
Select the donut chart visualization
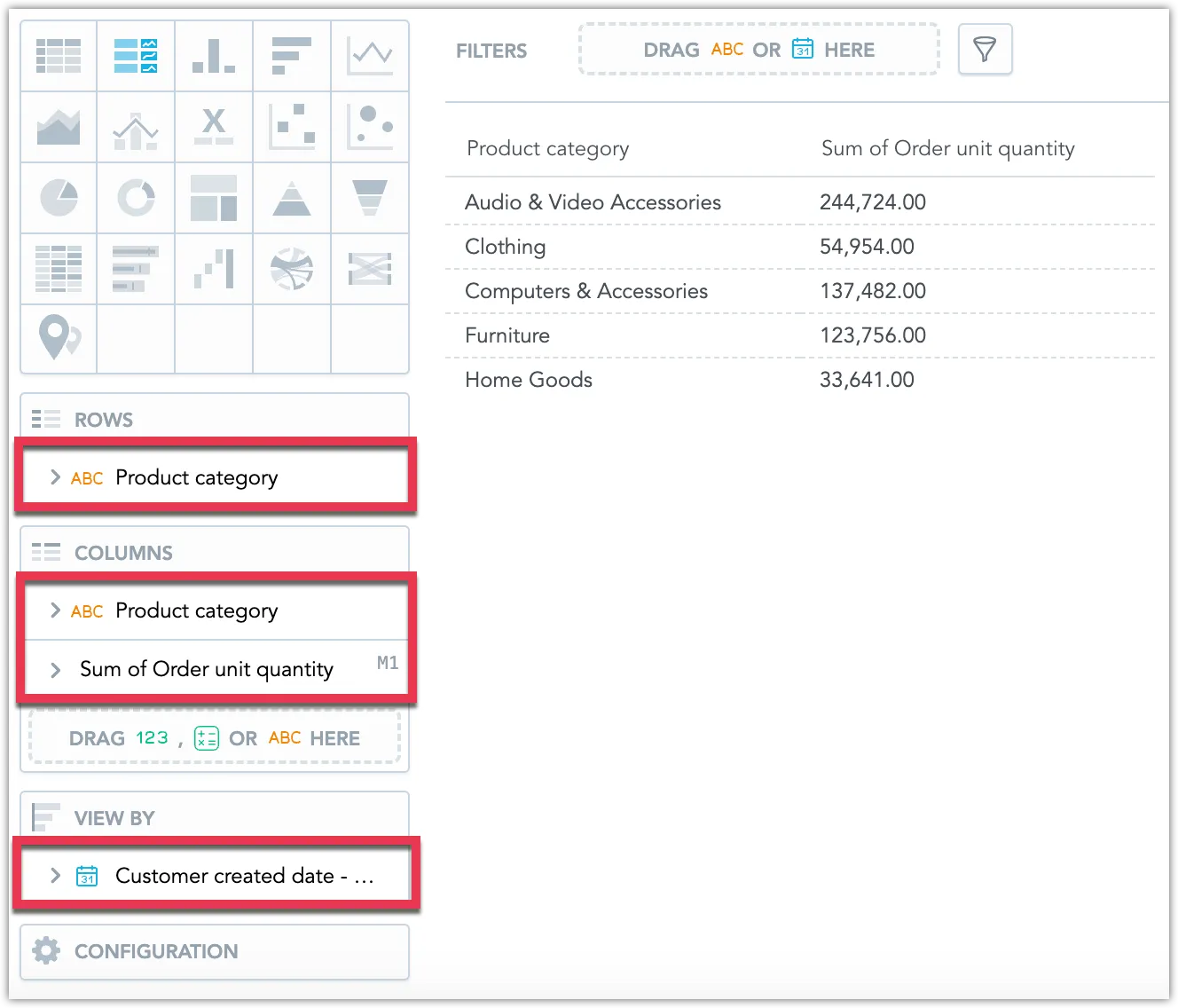tap(136, 198)
